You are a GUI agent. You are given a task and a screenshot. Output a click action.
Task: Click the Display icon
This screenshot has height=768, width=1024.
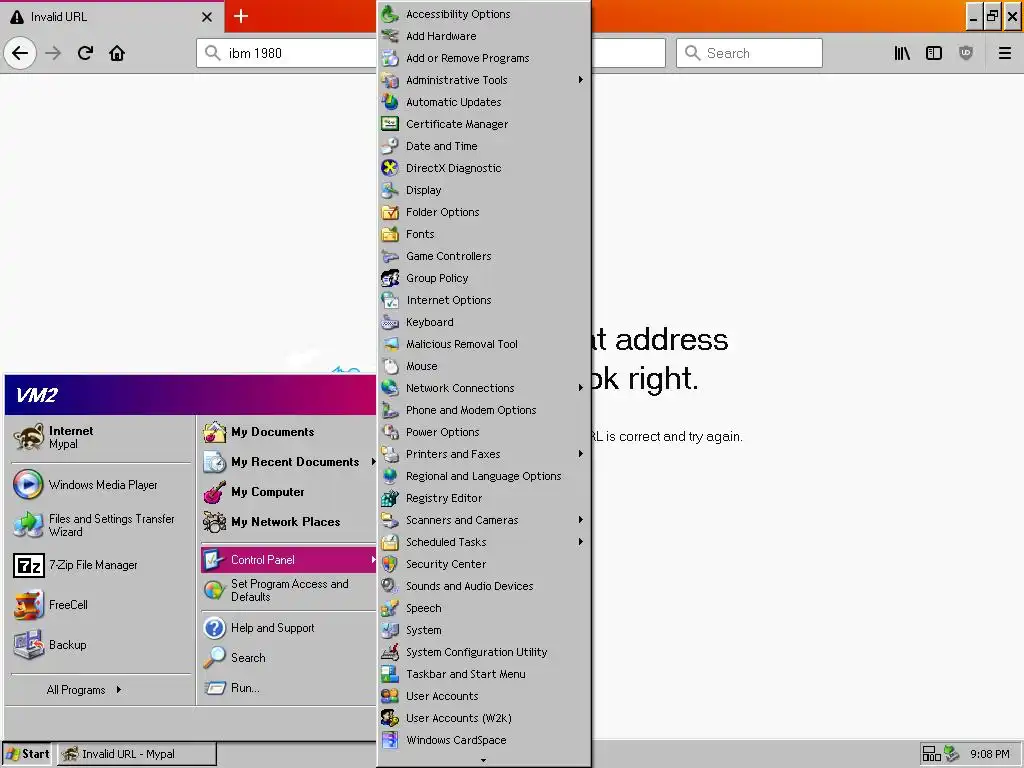click(x=390, y=190)
